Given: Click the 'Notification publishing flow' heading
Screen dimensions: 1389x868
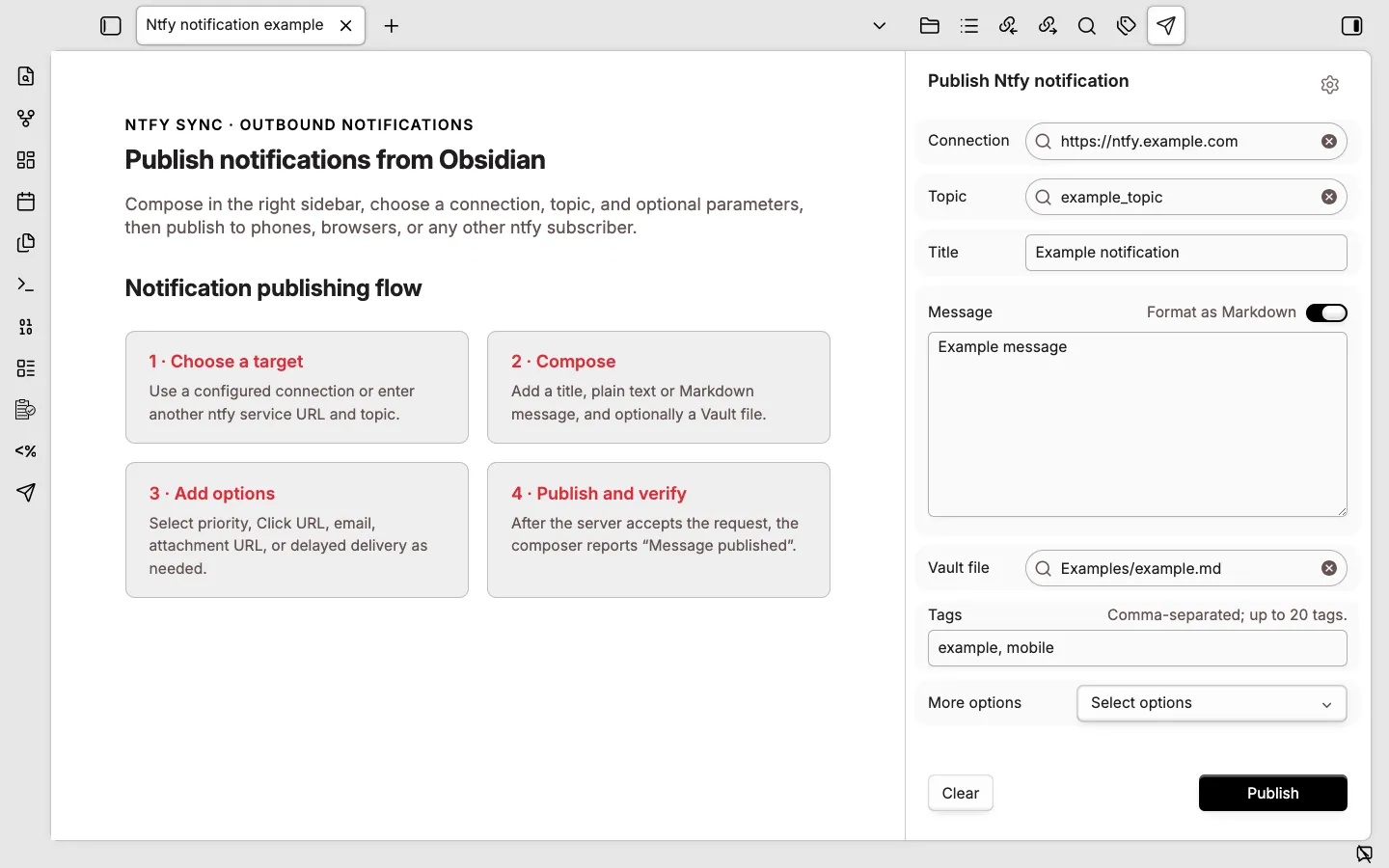Looking at the screenshot, I should pos(274,288).
